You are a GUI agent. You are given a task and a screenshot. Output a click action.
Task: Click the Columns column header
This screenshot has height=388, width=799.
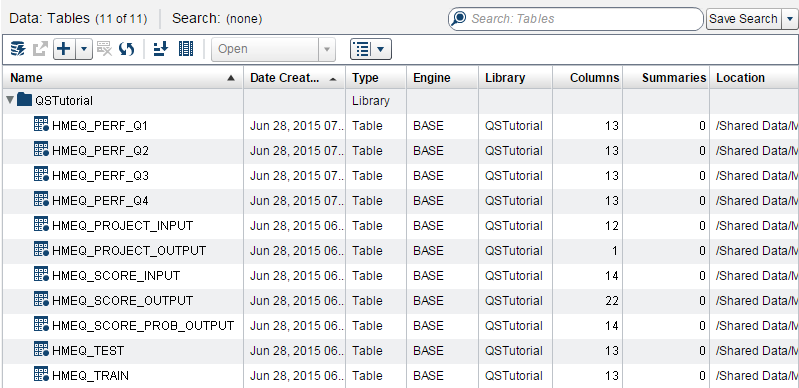click(588, 77)
